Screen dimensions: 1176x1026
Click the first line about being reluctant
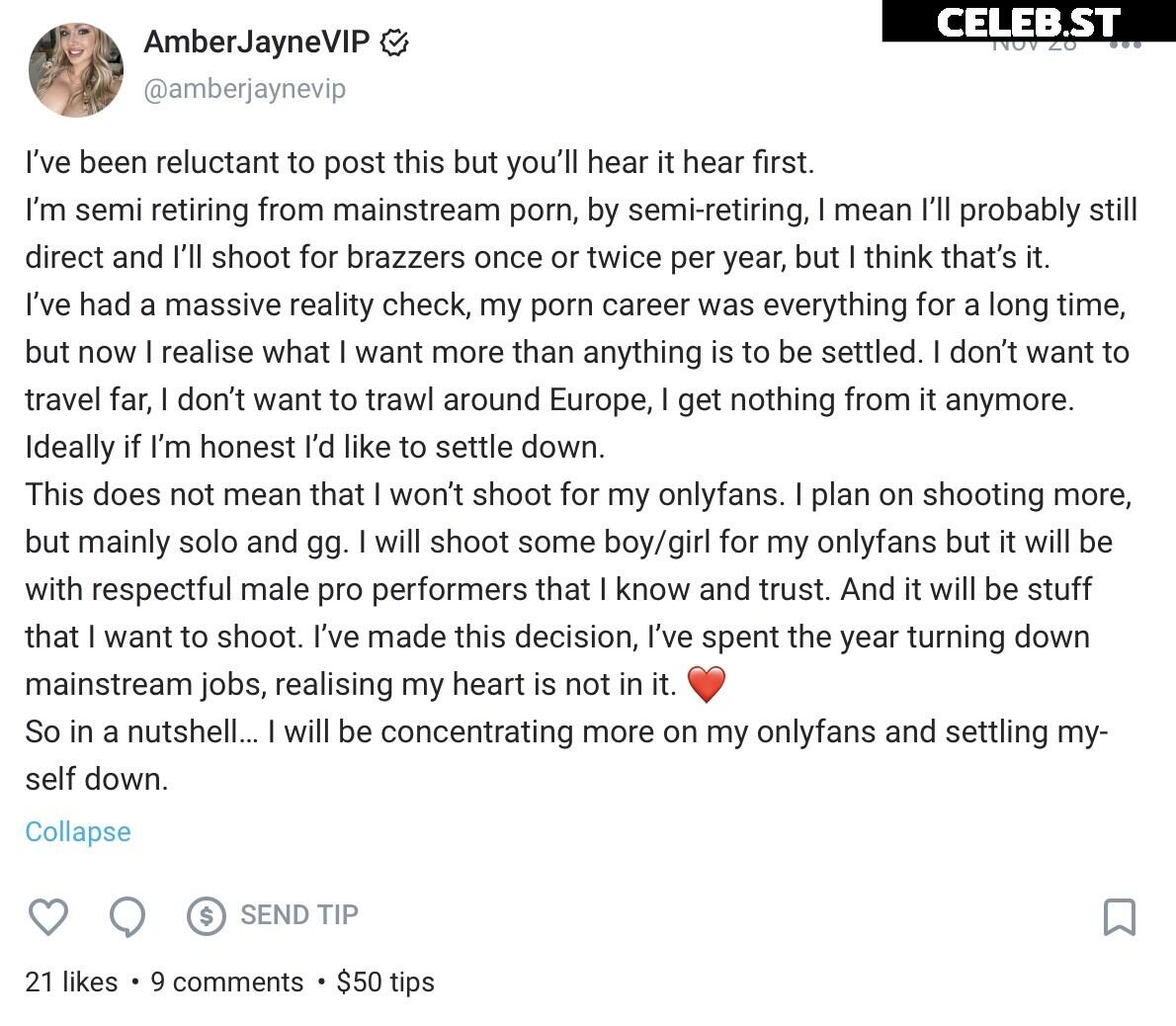419,163
